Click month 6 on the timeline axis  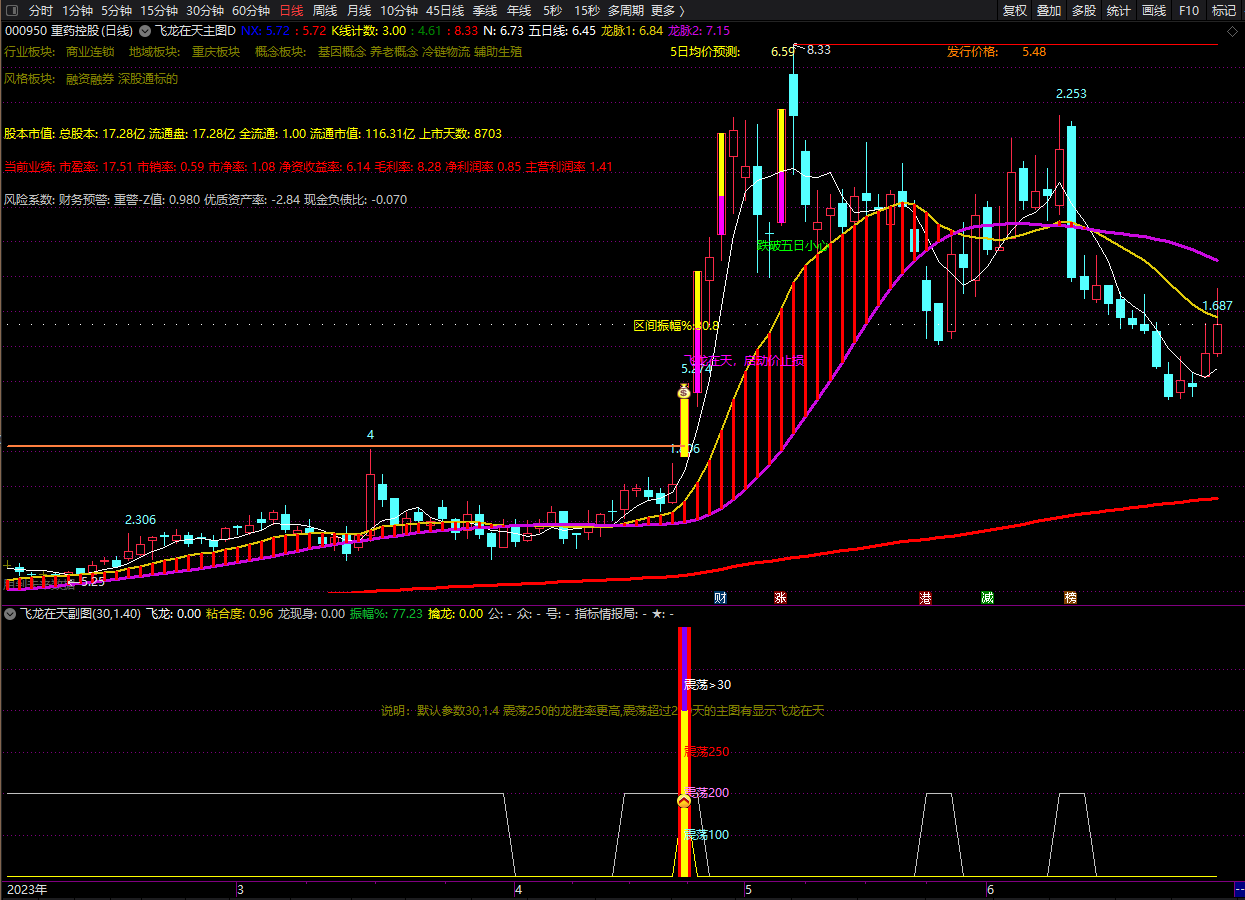pos(990,889)
